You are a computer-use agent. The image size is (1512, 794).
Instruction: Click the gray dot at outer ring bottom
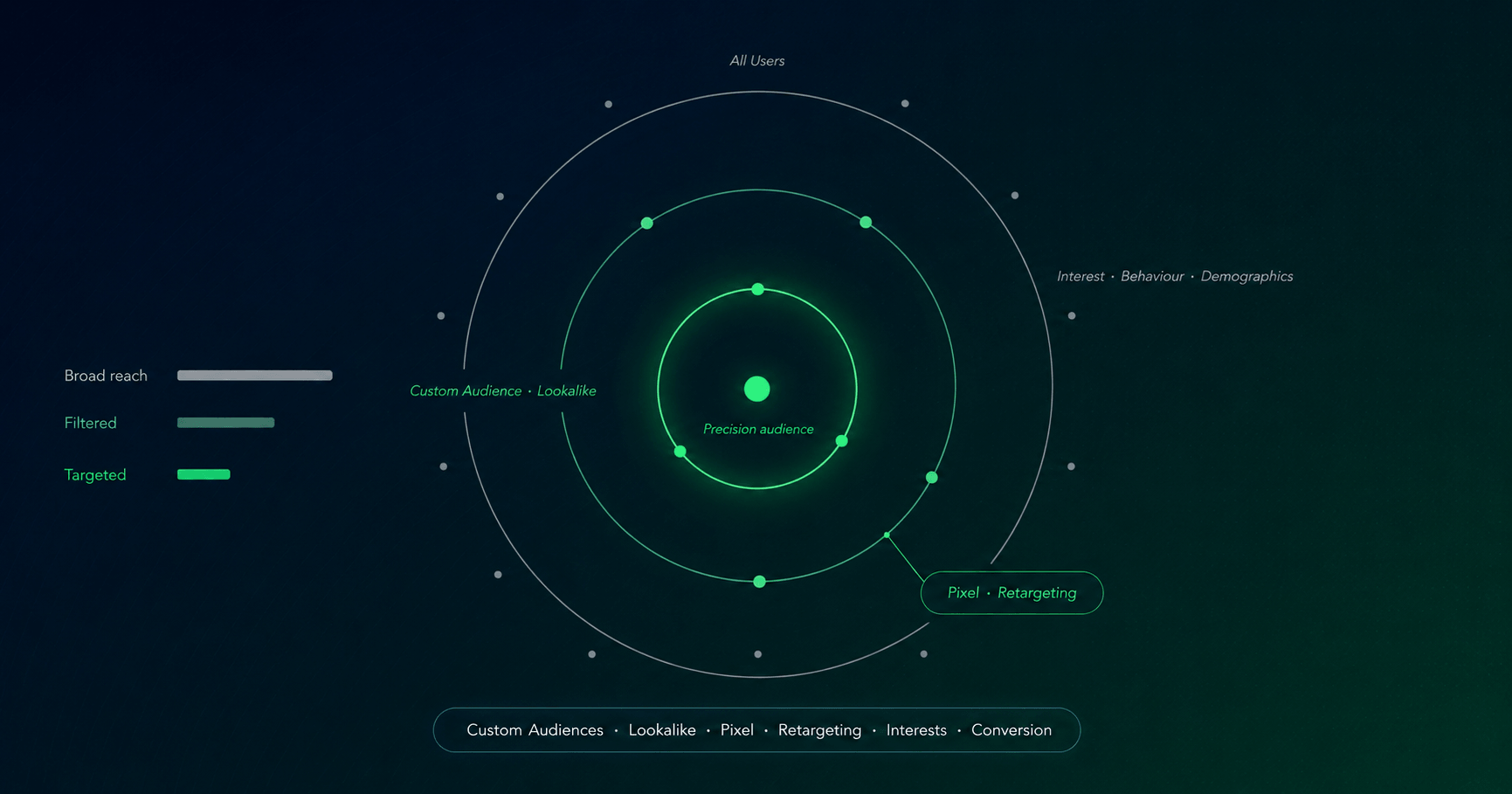coord(758,654)
